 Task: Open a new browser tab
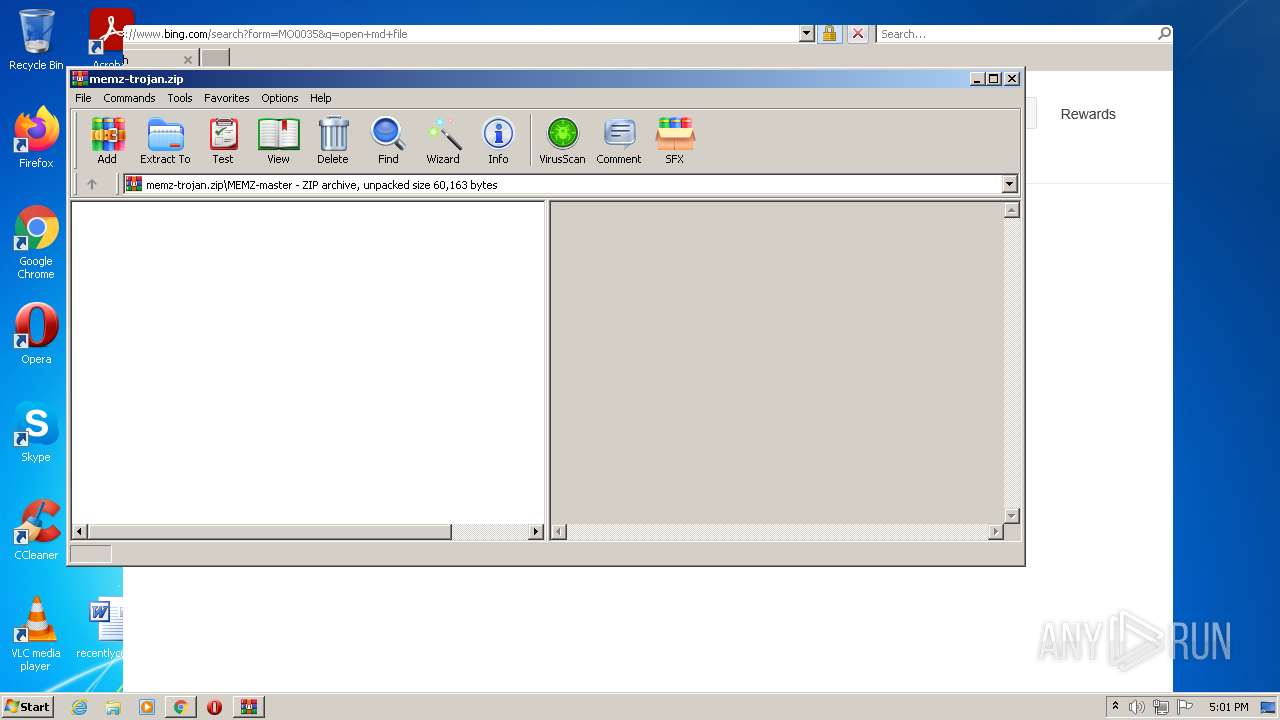pos(215,58)
